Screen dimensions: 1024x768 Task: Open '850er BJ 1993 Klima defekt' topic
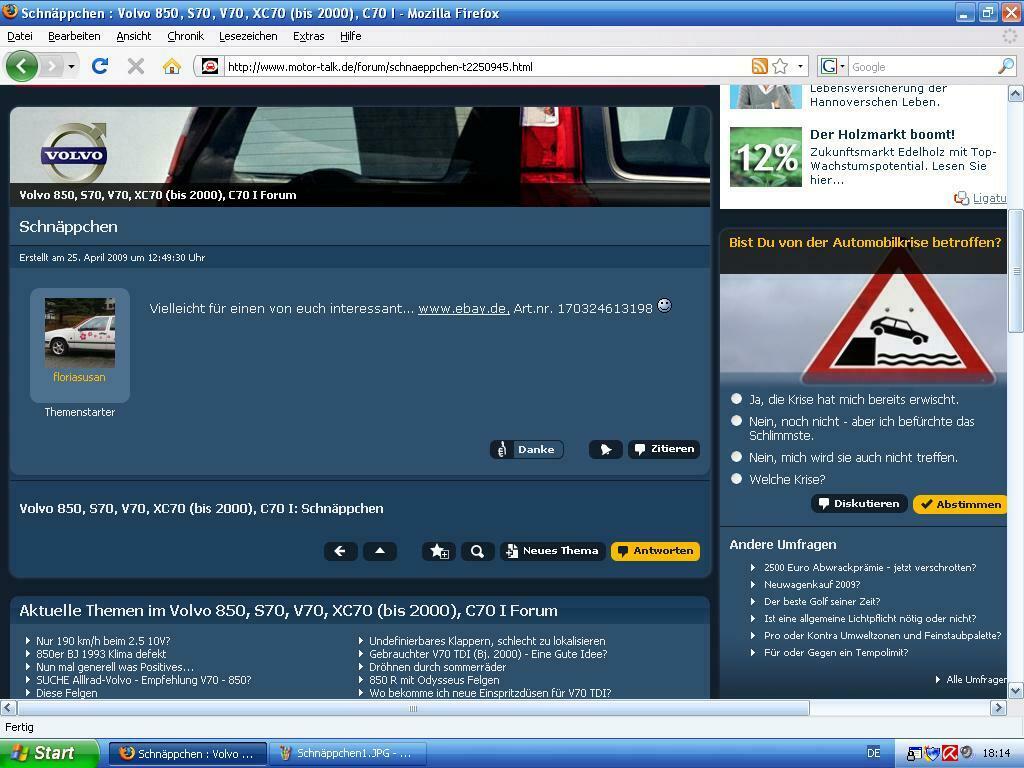click(101, 654)
